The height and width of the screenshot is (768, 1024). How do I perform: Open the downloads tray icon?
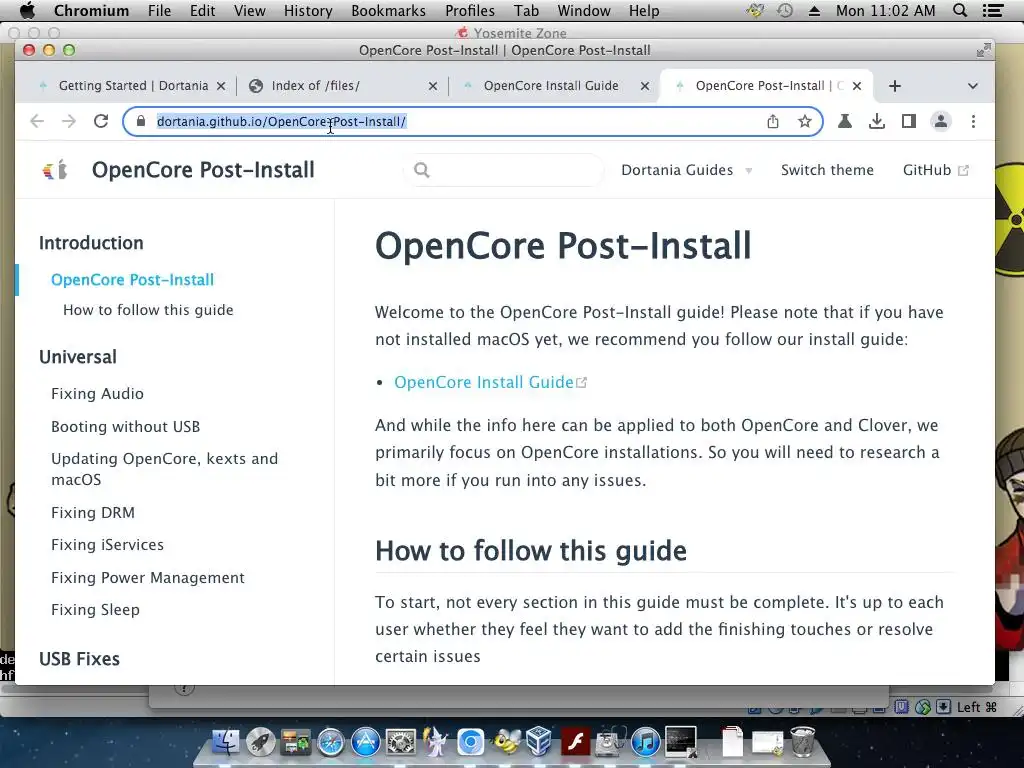876,121
